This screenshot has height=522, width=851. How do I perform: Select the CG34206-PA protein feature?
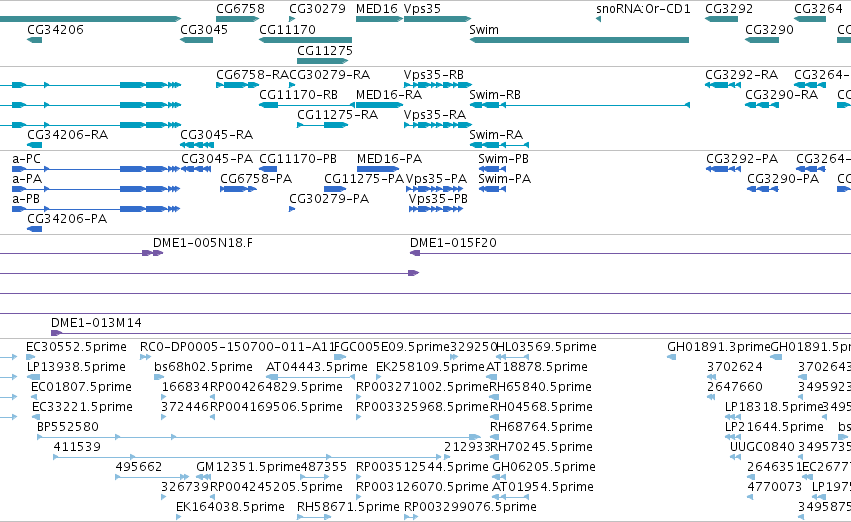pos(34,229)
